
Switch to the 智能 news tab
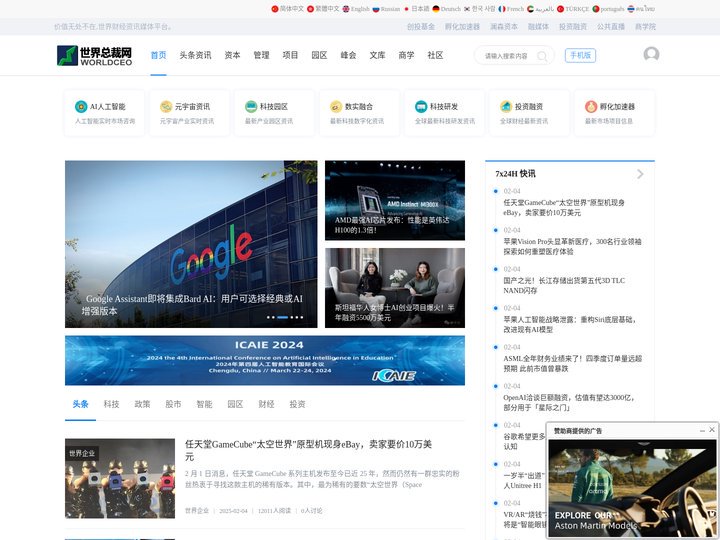[204, 404]
